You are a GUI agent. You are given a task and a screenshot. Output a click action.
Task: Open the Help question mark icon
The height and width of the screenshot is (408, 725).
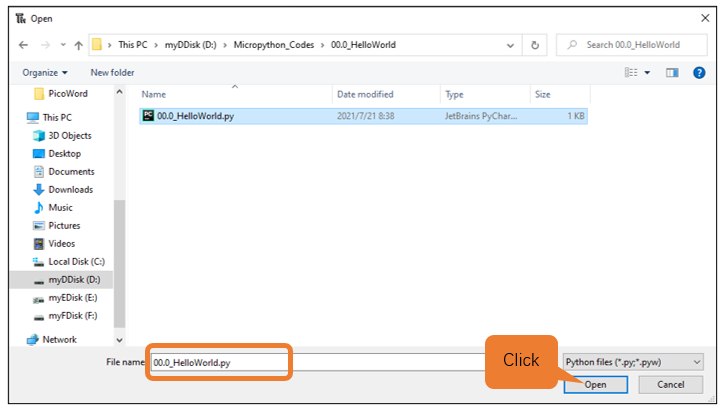699,73
